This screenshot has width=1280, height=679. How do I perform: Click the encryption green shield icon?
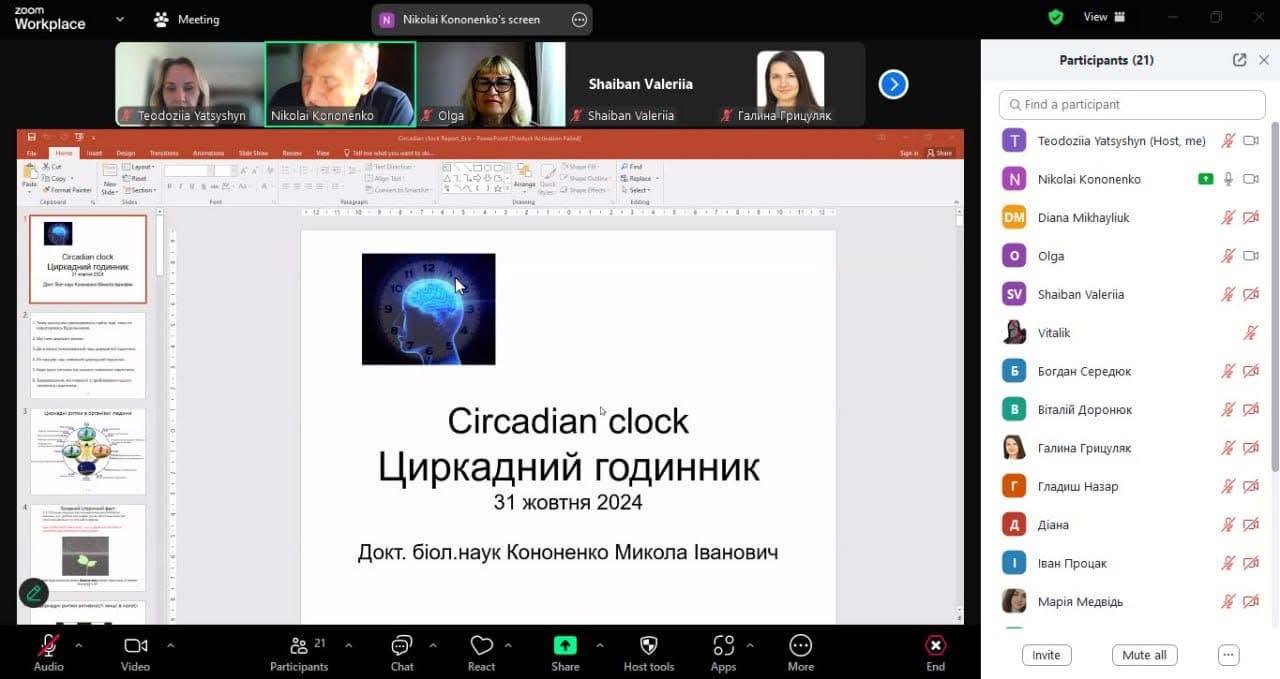pos(1055,17)
